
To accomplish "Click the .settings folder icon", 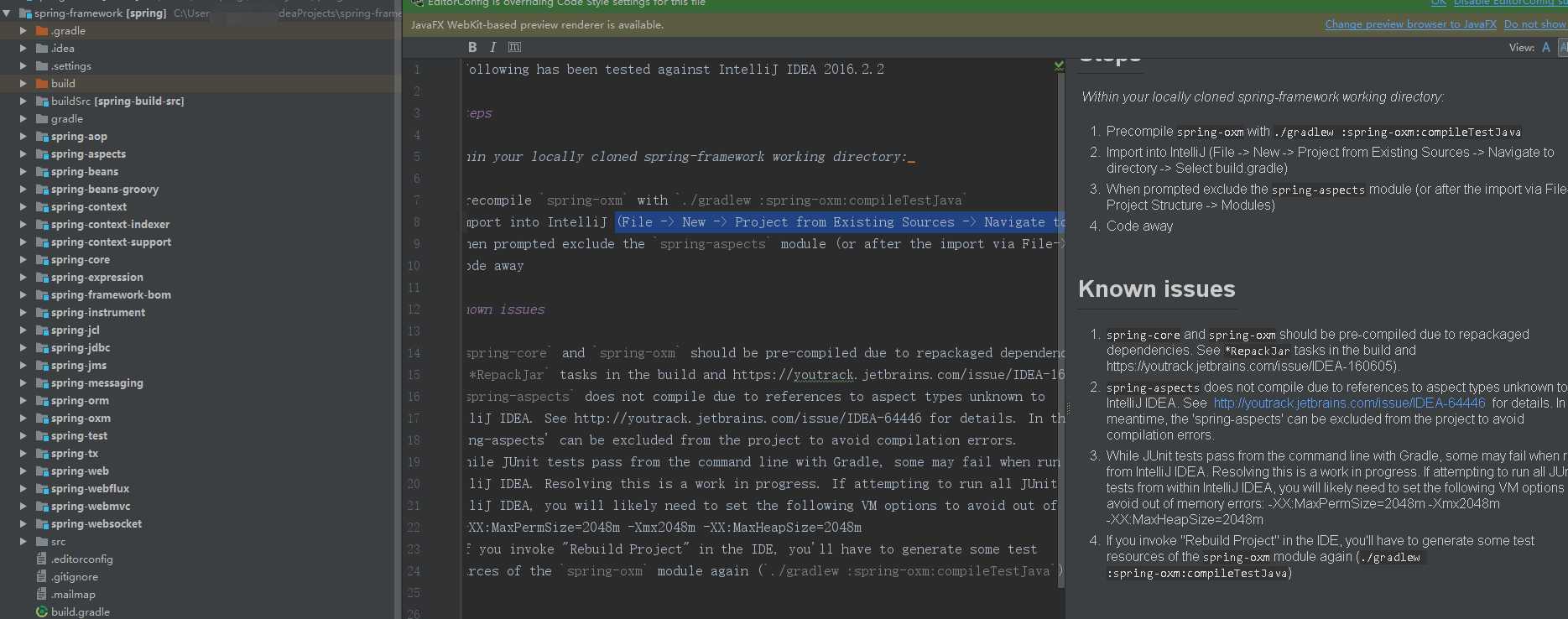I will [42, 66].
